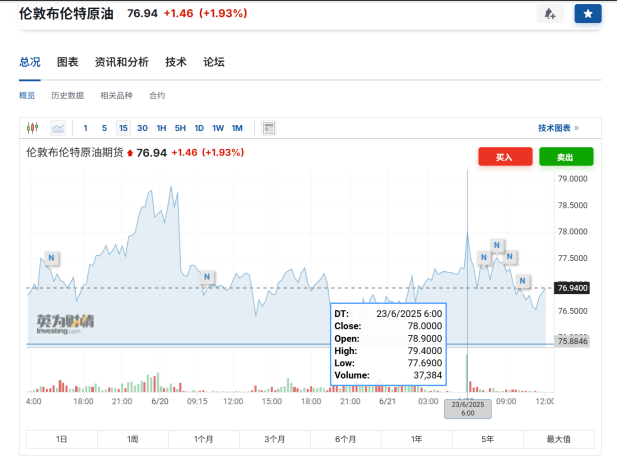Open the 合约 sub-tab
Viewport: 617px width, 457px height.
pyautogui.click(x=157, y=95)
